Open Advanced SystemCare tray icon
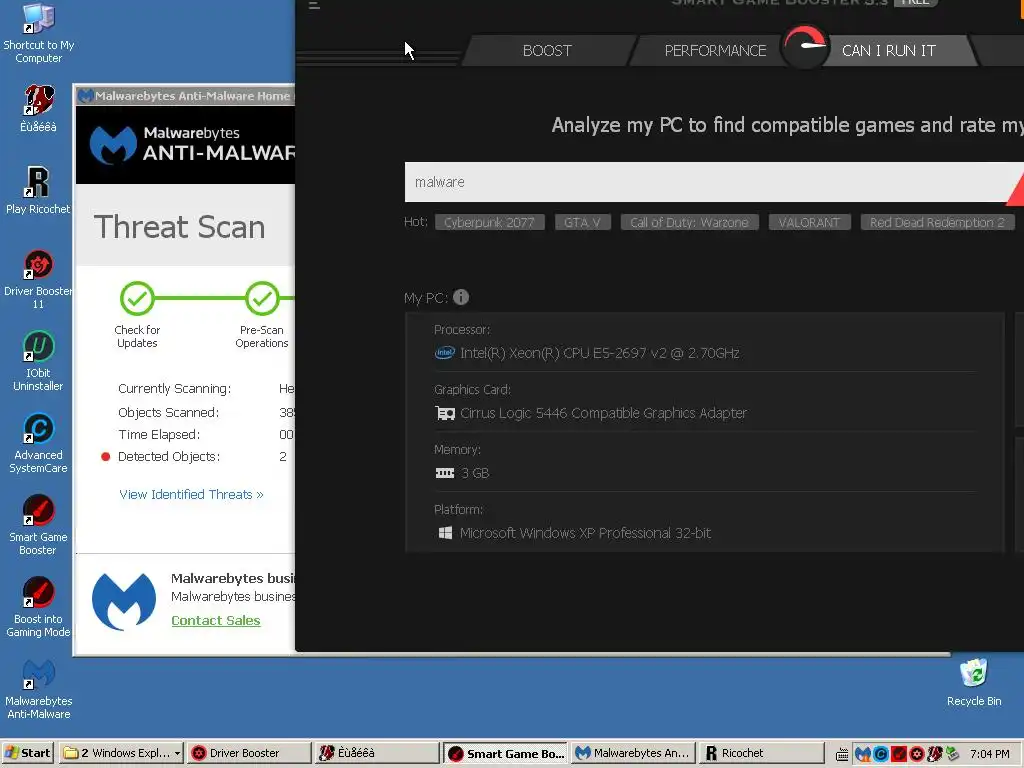 [x=880, y=754]
